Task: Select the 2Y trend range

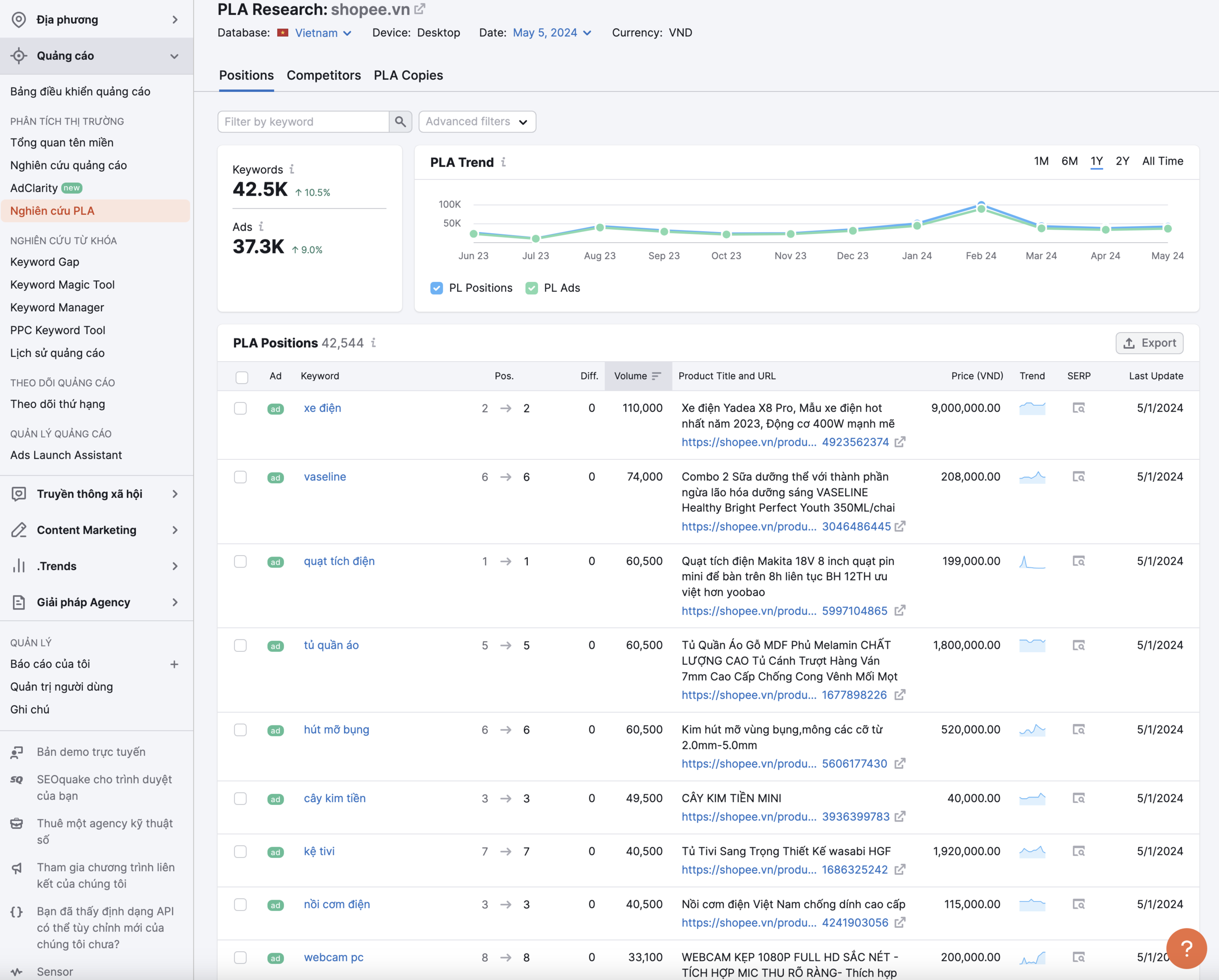Action: [1122, 161]
